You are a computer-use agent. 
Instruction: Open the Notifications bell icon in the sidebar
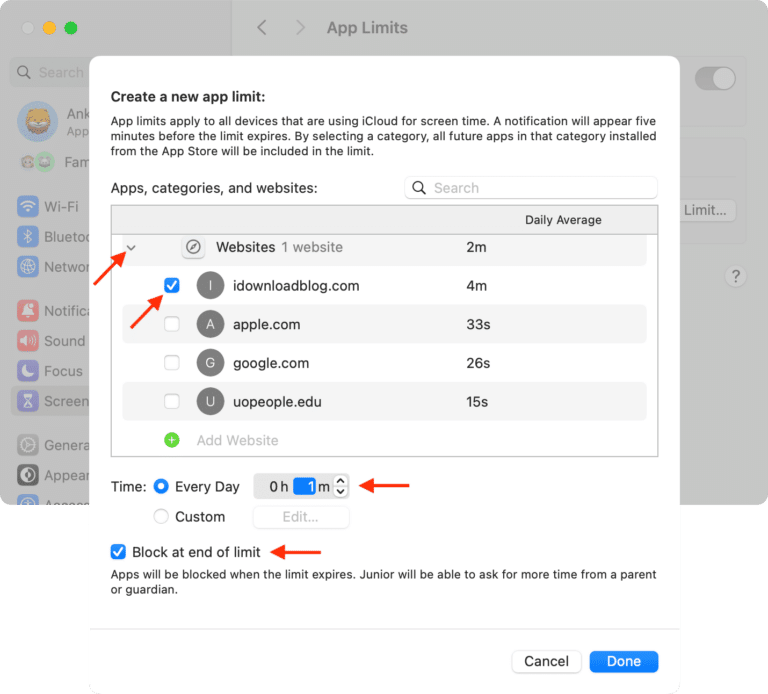coord(28,311)
